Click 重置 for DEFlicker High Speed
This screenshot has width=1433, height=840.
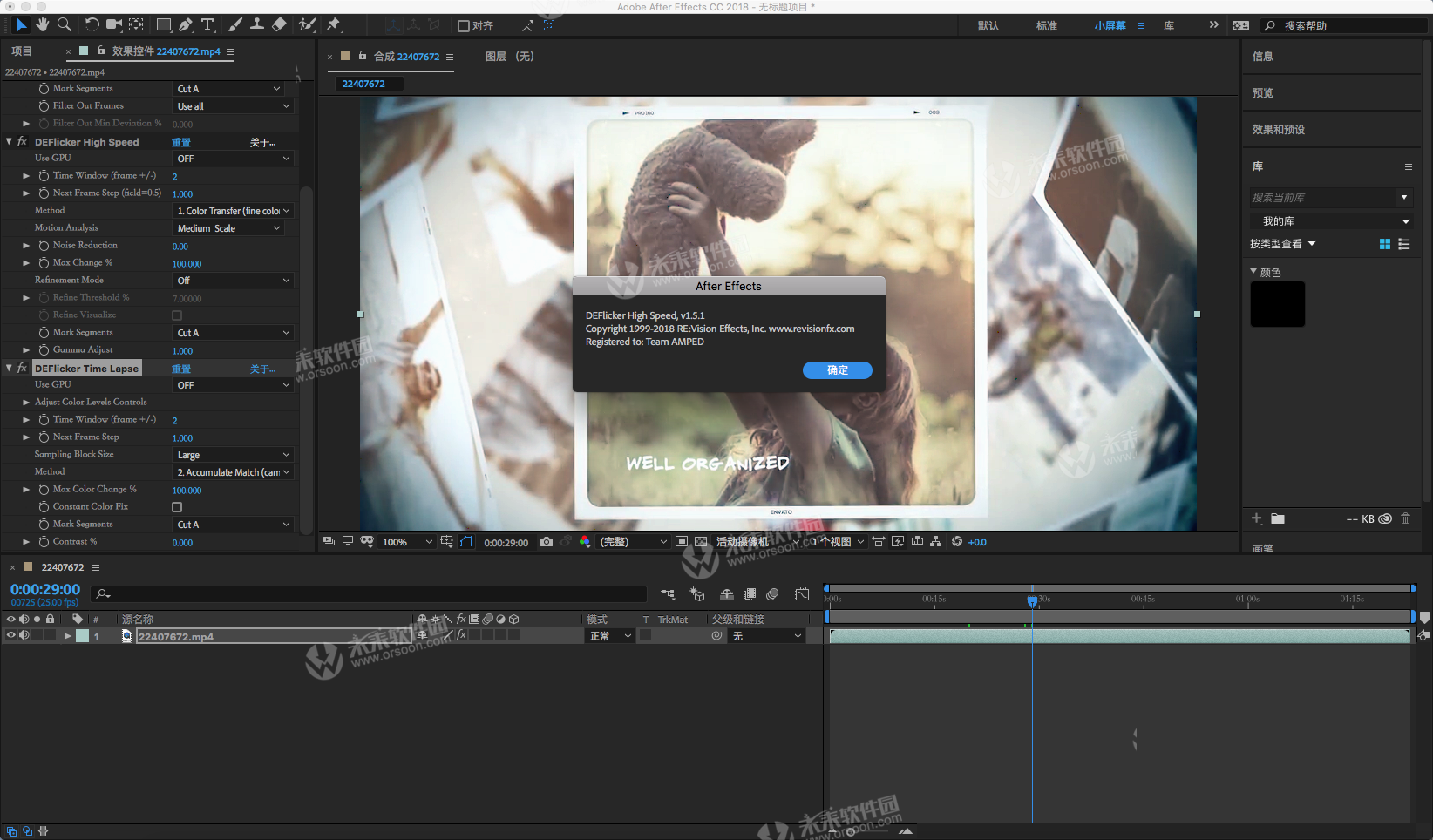pos(181,142)
